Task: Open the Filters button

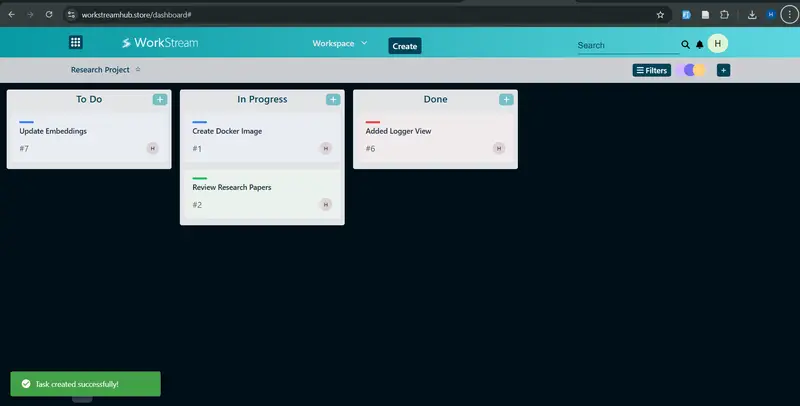Action: click(652, 70)
